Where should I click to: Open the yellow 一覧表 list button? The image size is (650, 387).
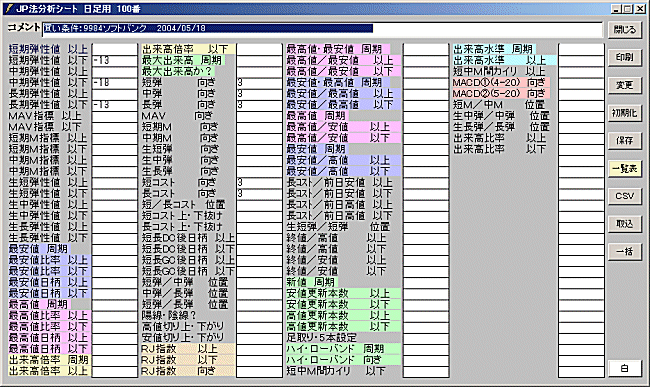(x=625, y=169)
